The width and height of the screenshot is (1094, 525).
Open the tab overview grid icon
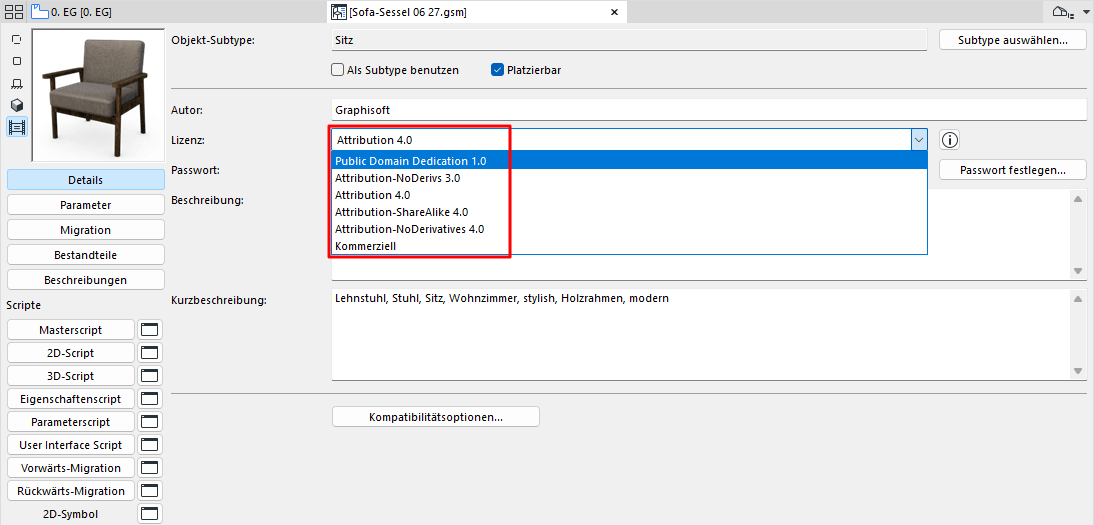point(13,12)
